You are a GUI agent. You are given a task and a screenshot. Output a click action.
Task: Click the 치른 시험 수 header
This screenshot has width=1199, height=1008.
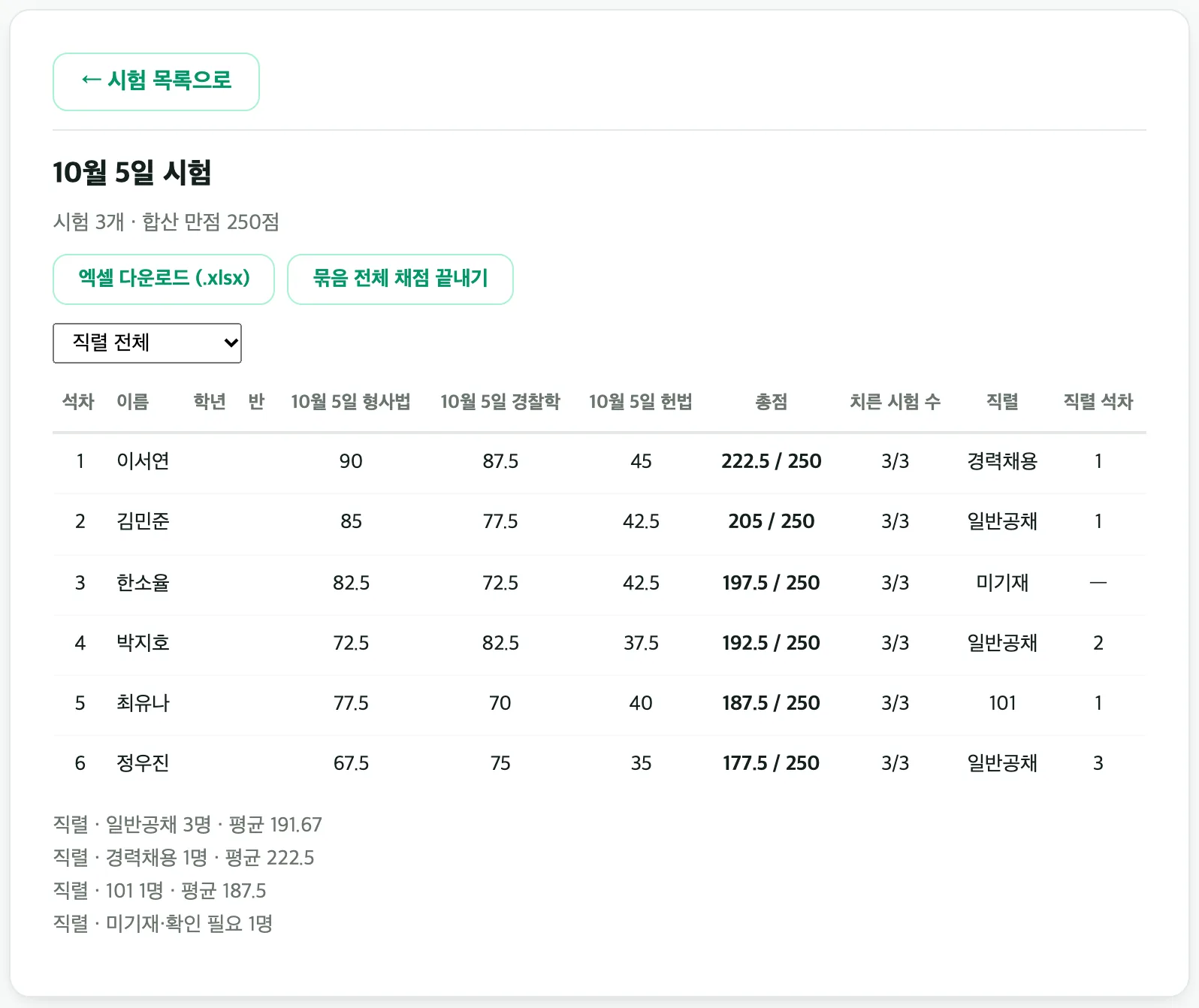(895, 402)
